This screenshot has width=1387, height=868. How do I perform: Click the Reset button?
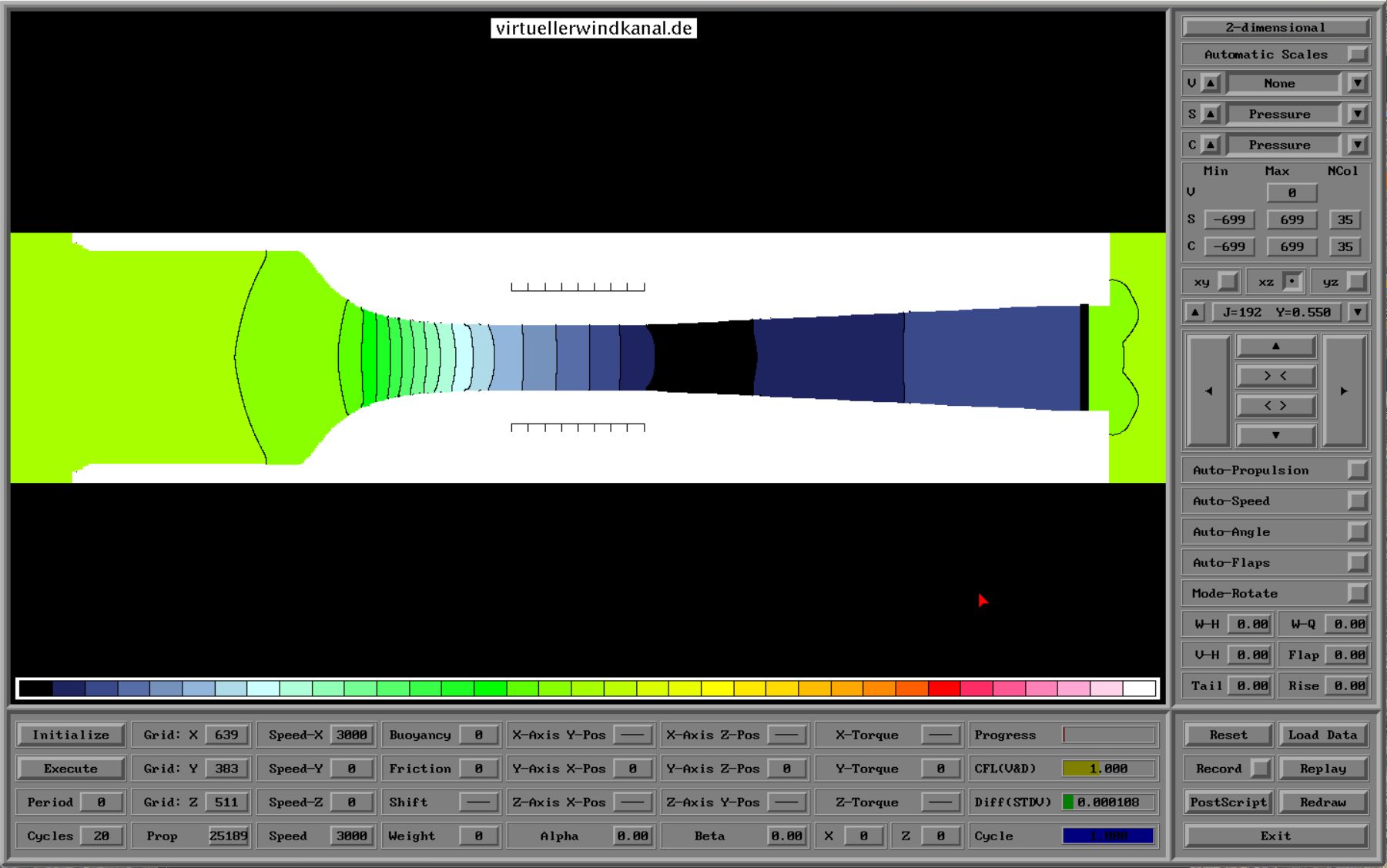(x=1228, y=735)
